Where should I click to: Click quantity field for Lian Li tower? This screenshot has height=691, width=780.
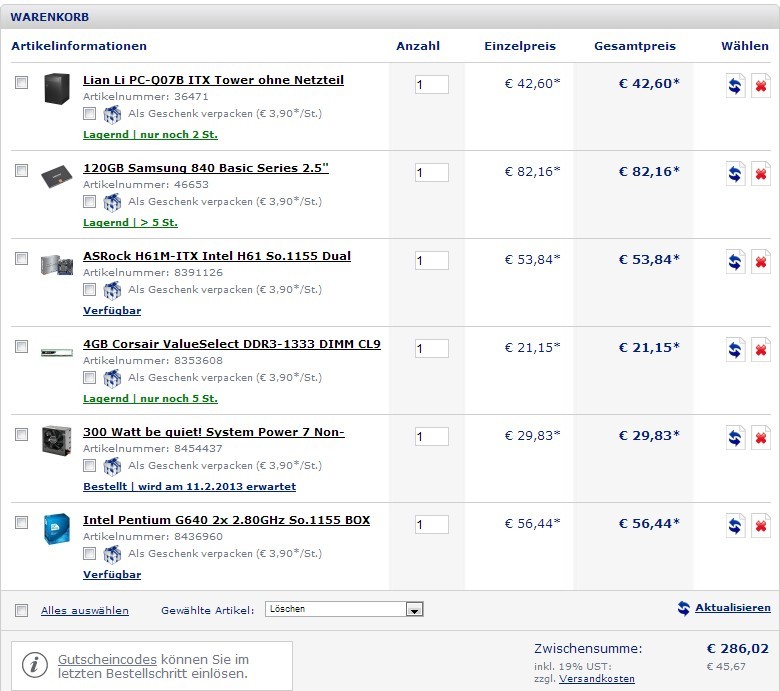pos(432,85)
